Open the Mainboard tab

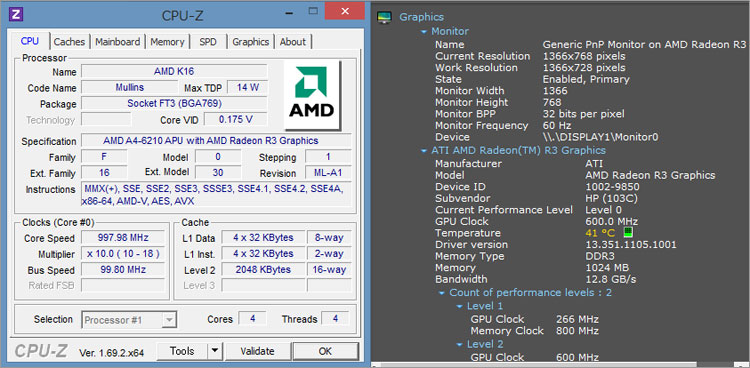(x=118, y=42)
